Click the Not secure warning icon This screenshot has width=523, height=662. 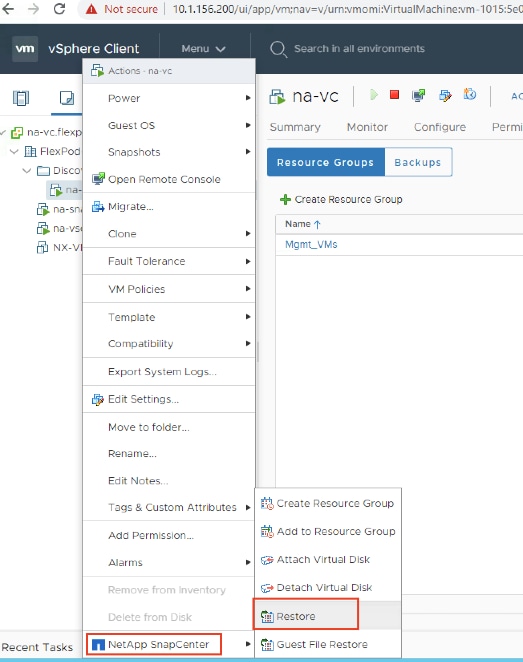pyautogui.click(x=91, y=9)
